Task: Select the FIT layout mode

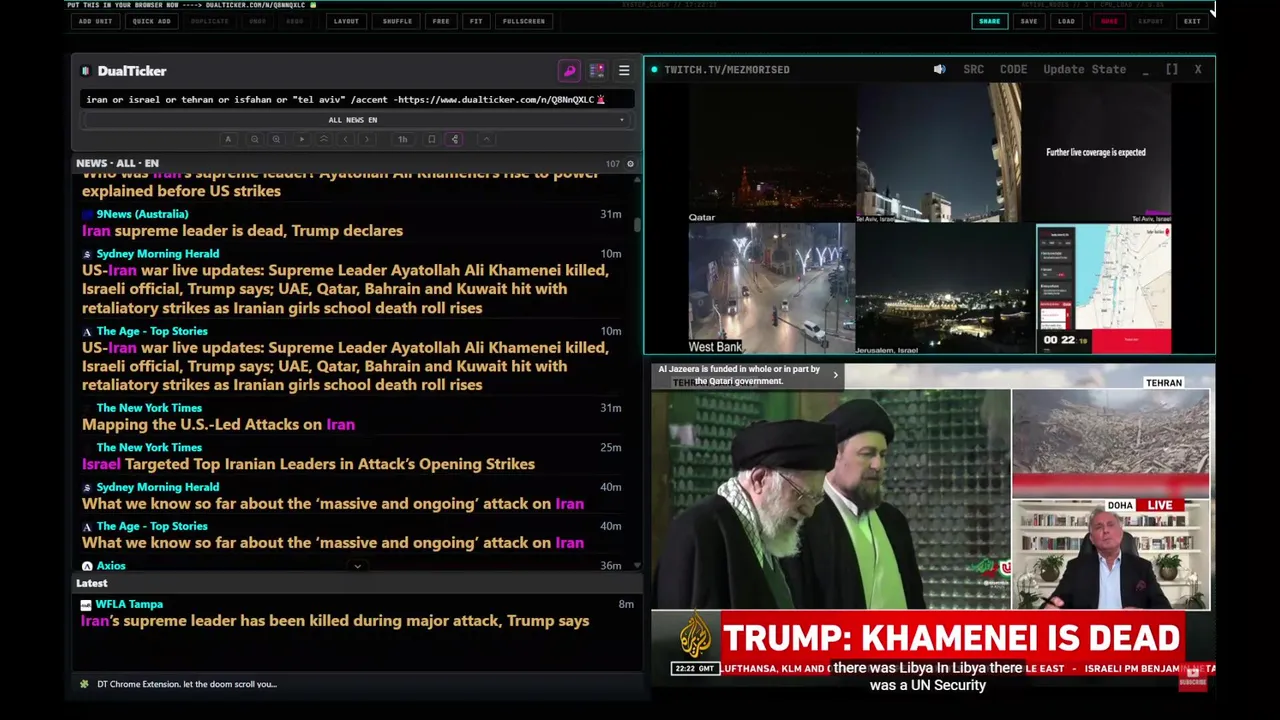Action: point(476,21)
